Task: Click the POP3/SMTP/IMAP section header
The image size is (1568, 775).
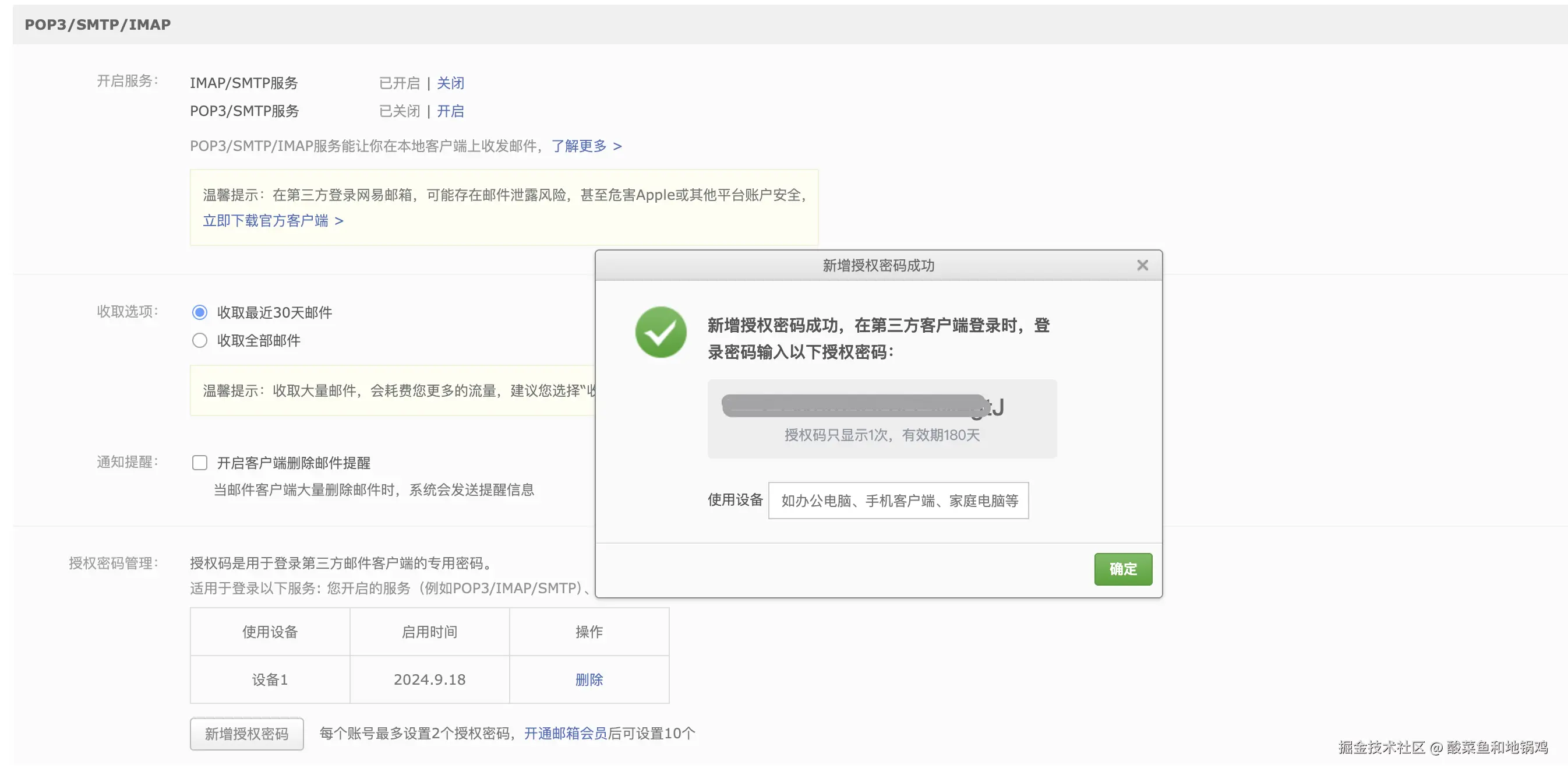Action: tap(97, 24)
